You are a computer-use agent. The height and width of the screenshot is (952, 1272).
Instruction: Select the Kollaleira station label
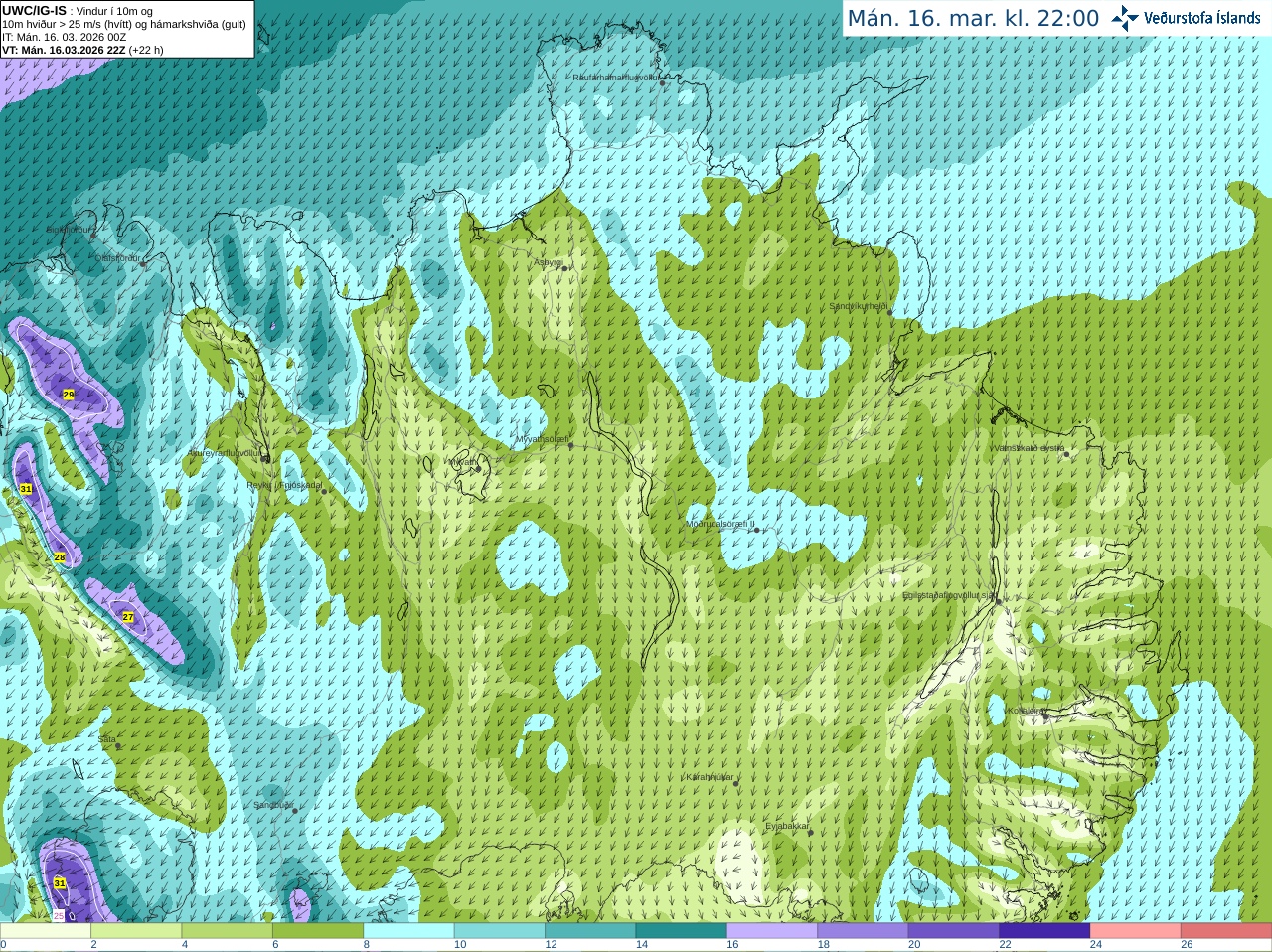pyautogui.click(x=1025, y=711)
